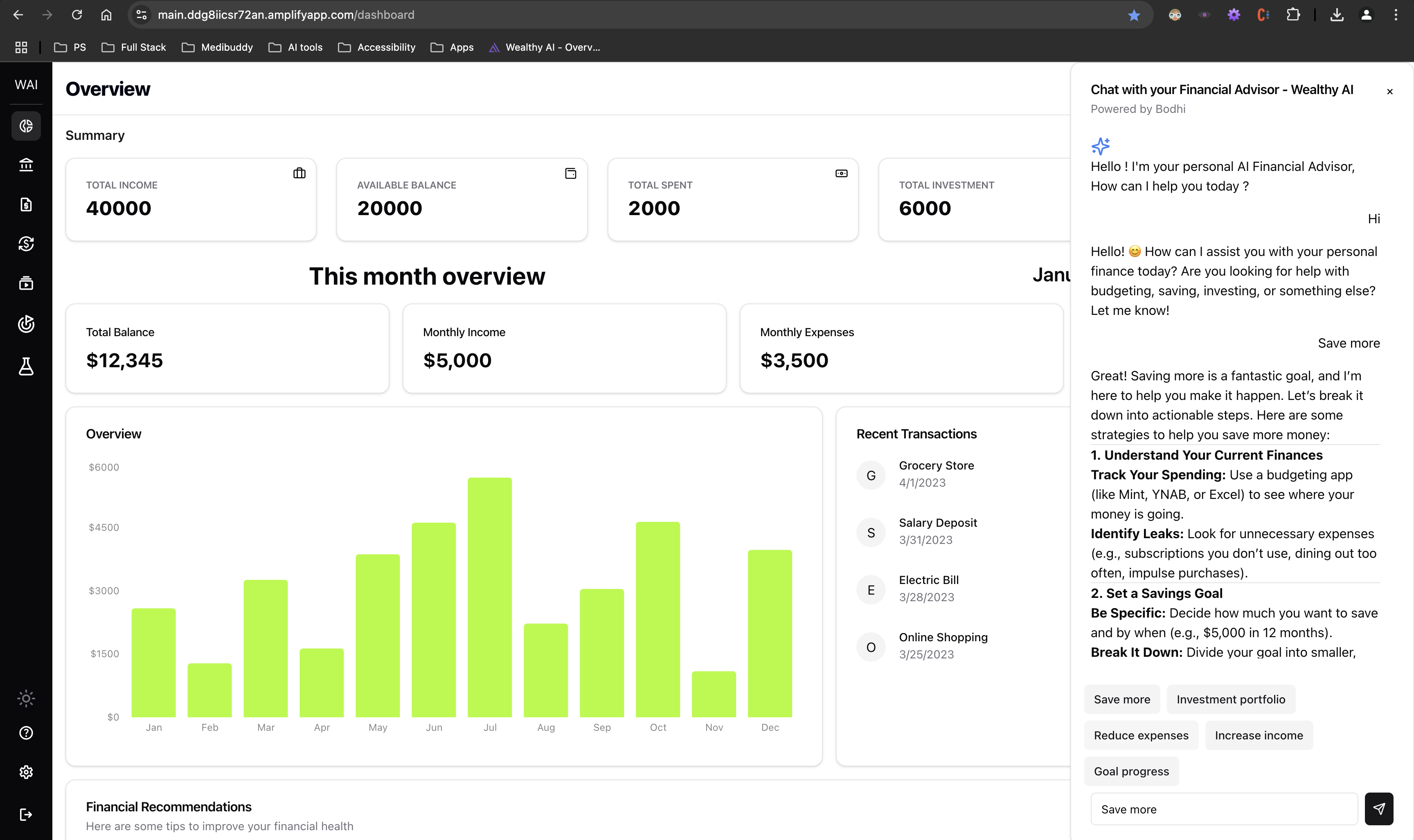1414x840 pixels.
Task: Click the video subscriptions sidebar icon
Action: [26, 283]
